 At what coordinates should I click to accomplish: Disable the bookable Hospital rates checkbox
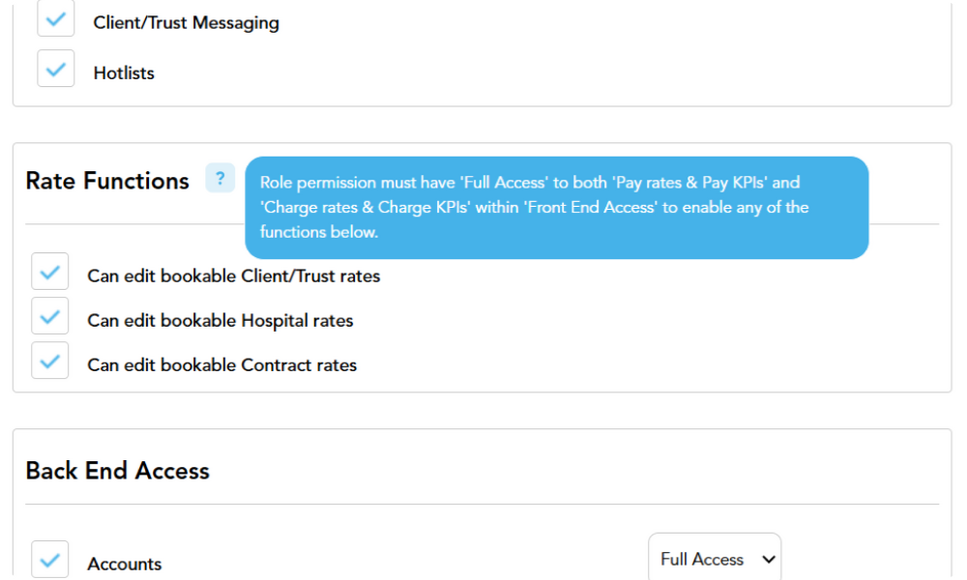(50, 316)
